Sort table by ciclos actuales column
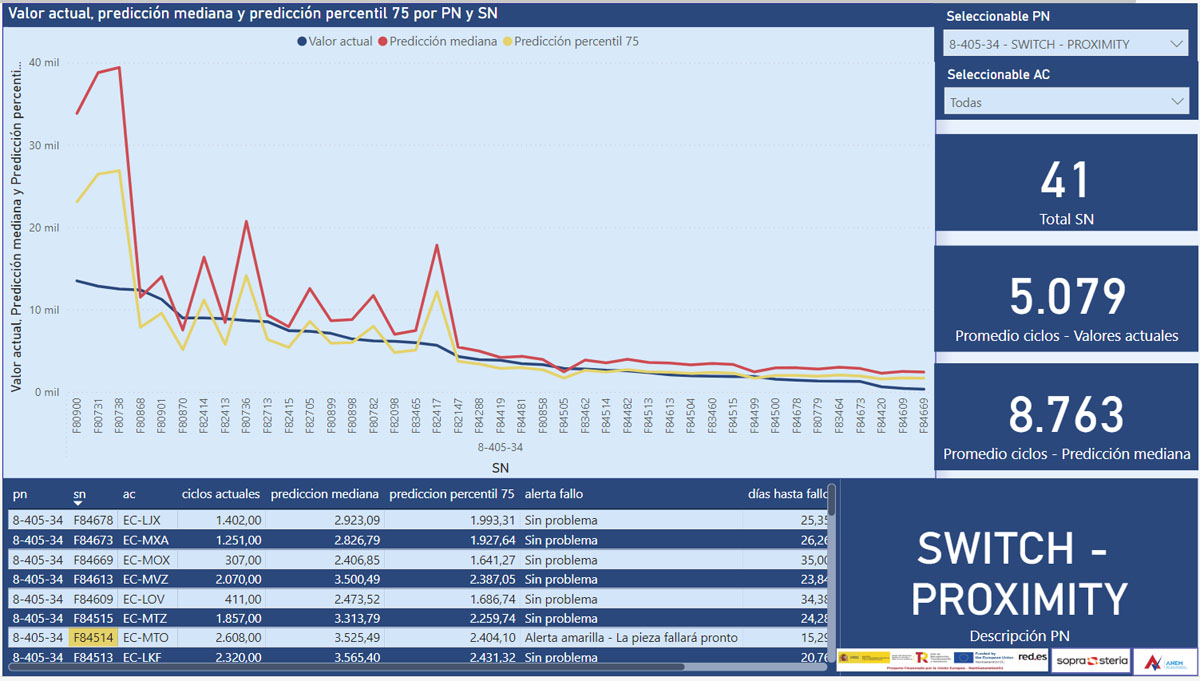 pos(220,494)
